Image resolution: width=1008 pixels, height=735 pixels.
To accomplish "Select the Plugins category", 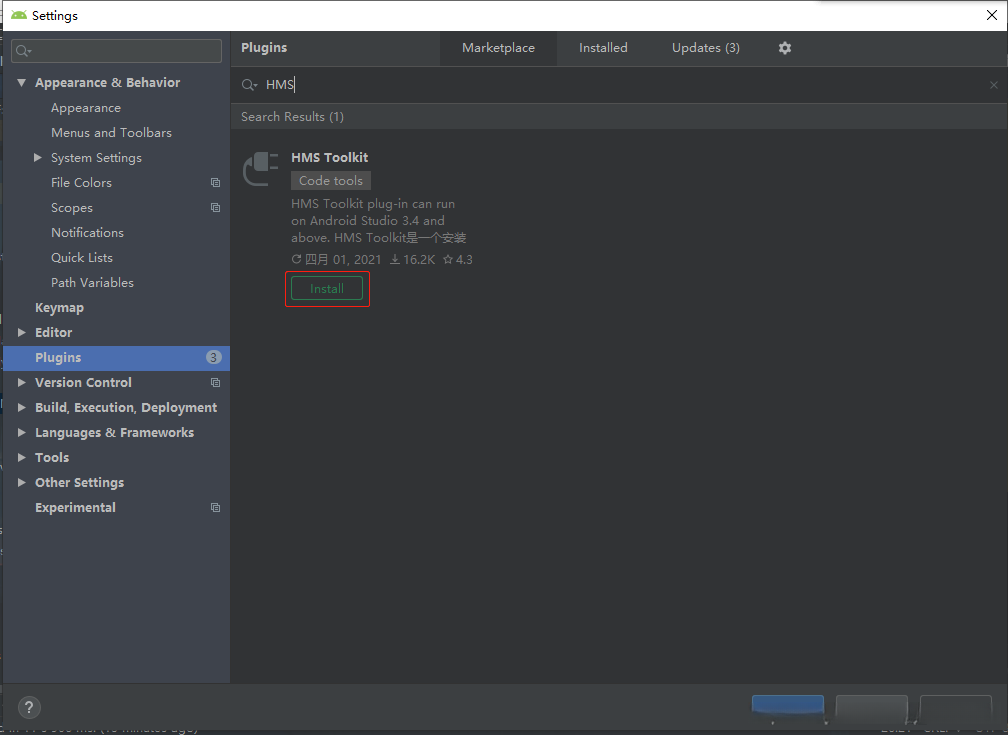I will click(x=116, y=358).
